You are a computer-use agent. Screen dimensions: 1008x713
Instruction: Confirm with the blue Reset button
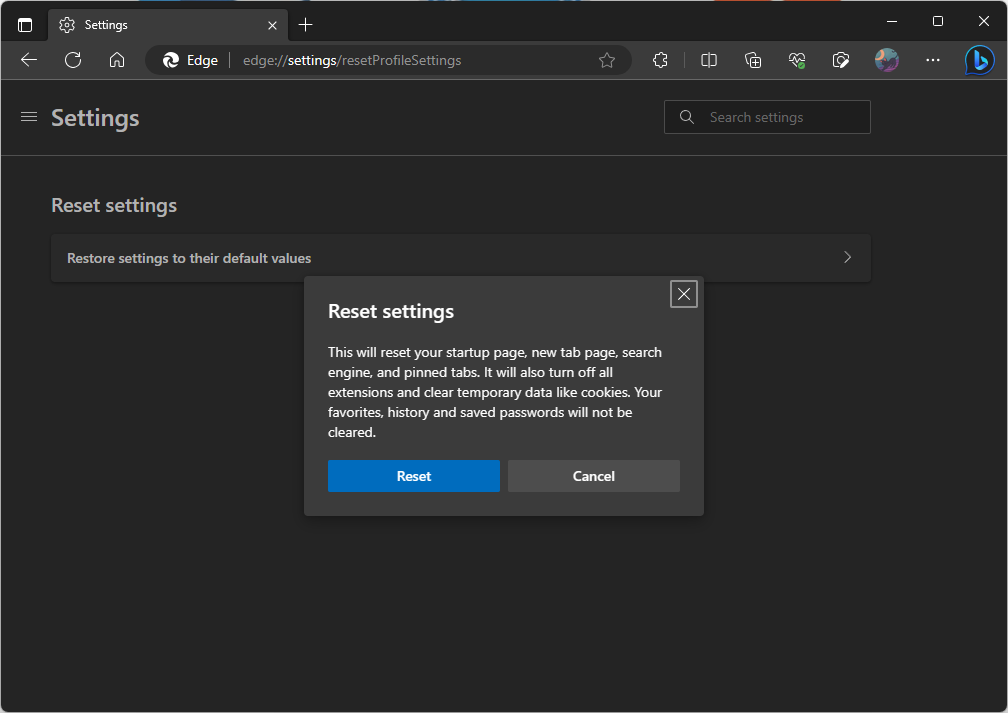[x=413, y=476]
